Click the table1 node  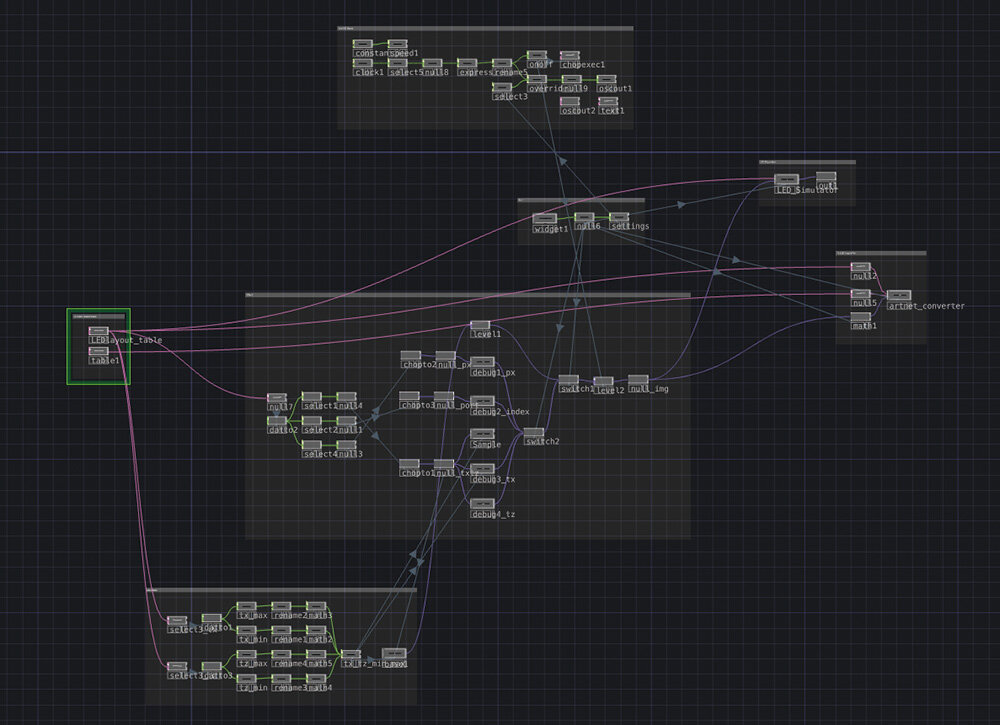coord(98,351)
